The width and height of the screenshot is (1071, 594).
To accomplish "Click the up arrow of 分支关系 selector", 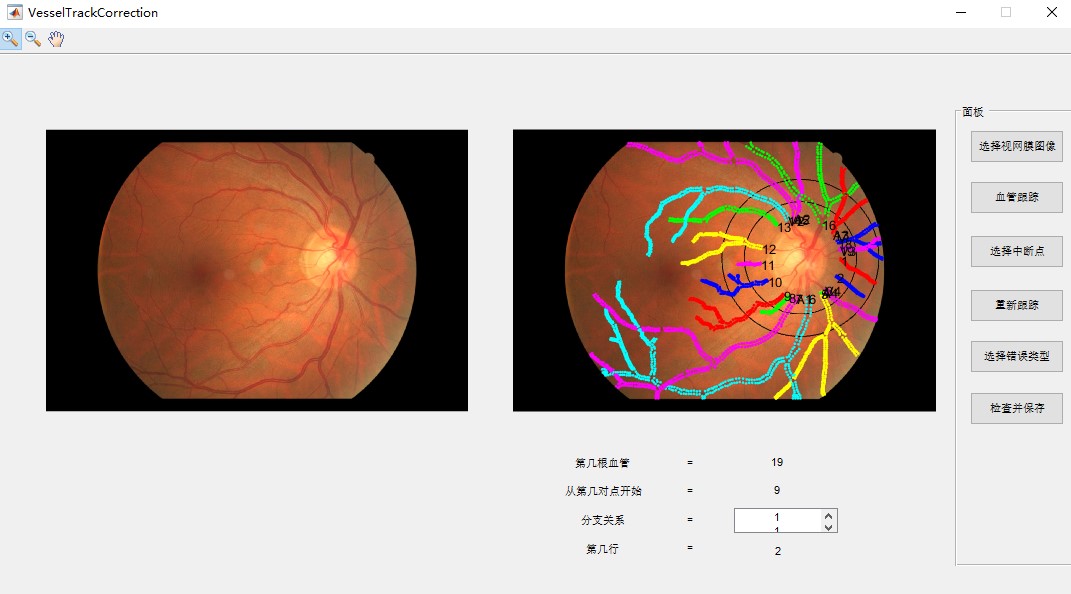I will click(x=829, y=515).
